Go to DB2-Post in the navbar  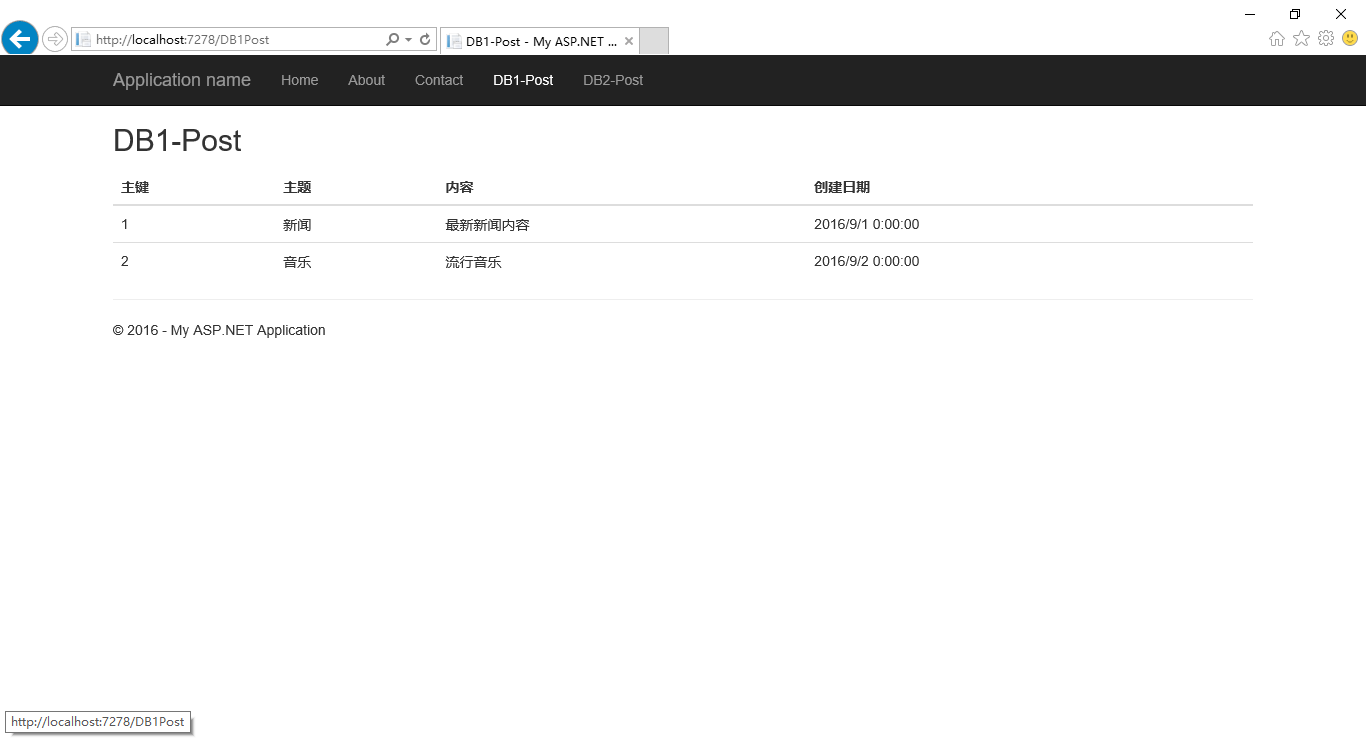[613, 80]
